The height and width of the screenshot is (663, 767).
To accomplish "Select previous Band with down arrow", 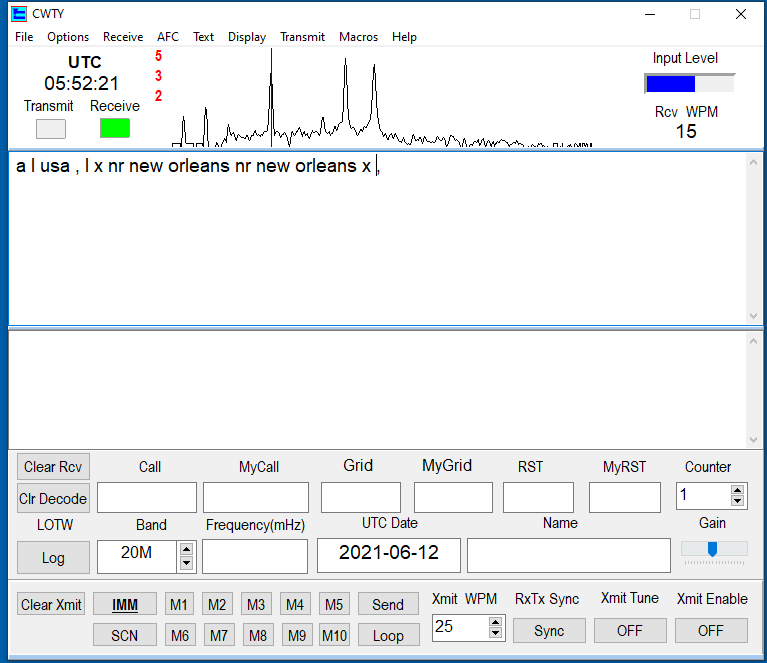I will point(186,563).
